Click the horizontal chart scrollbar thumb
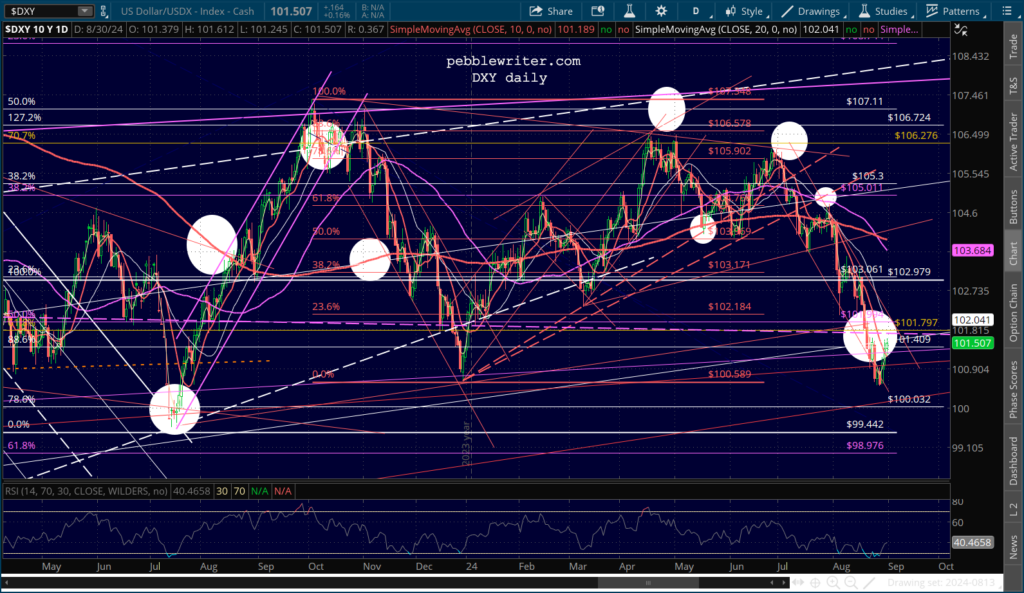Screen dimensions: 1024x593 click(x=648, y=583)
